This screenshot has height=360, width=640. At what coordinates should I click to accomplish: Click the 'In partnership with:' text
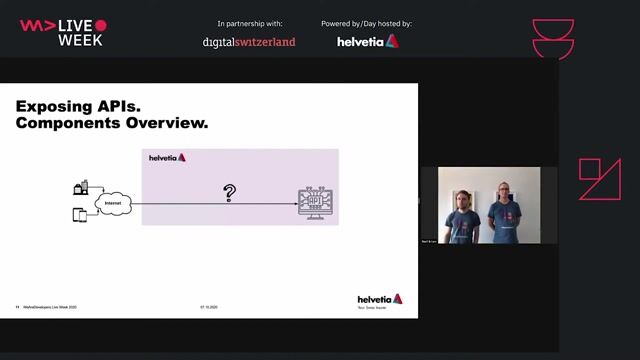(250, 24)
